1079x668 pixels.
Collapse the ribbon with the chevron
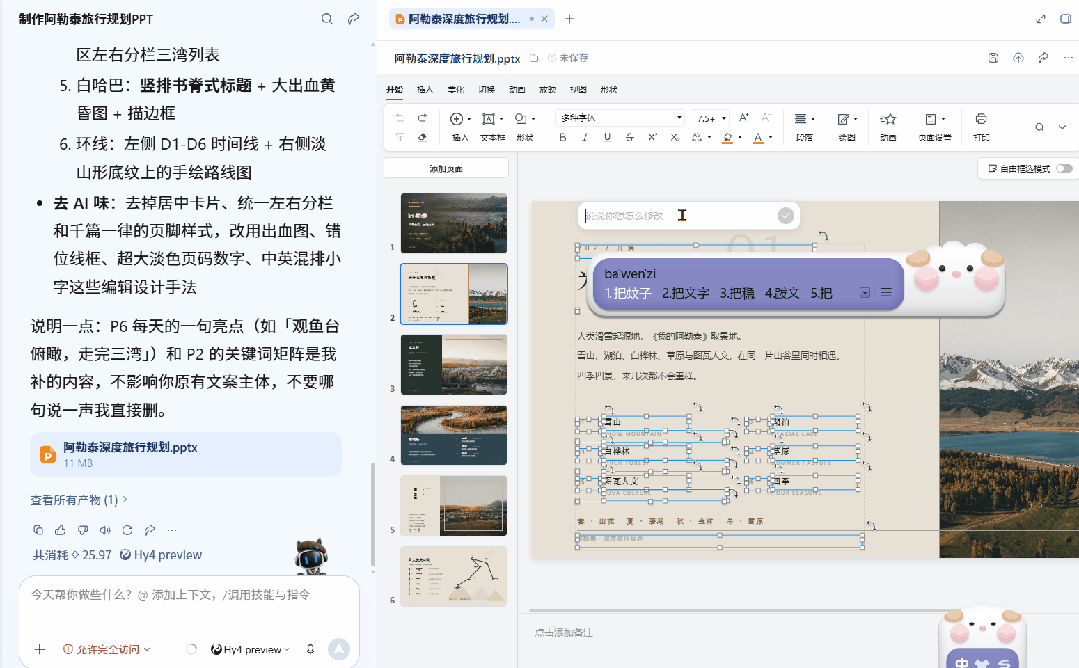1062,127
